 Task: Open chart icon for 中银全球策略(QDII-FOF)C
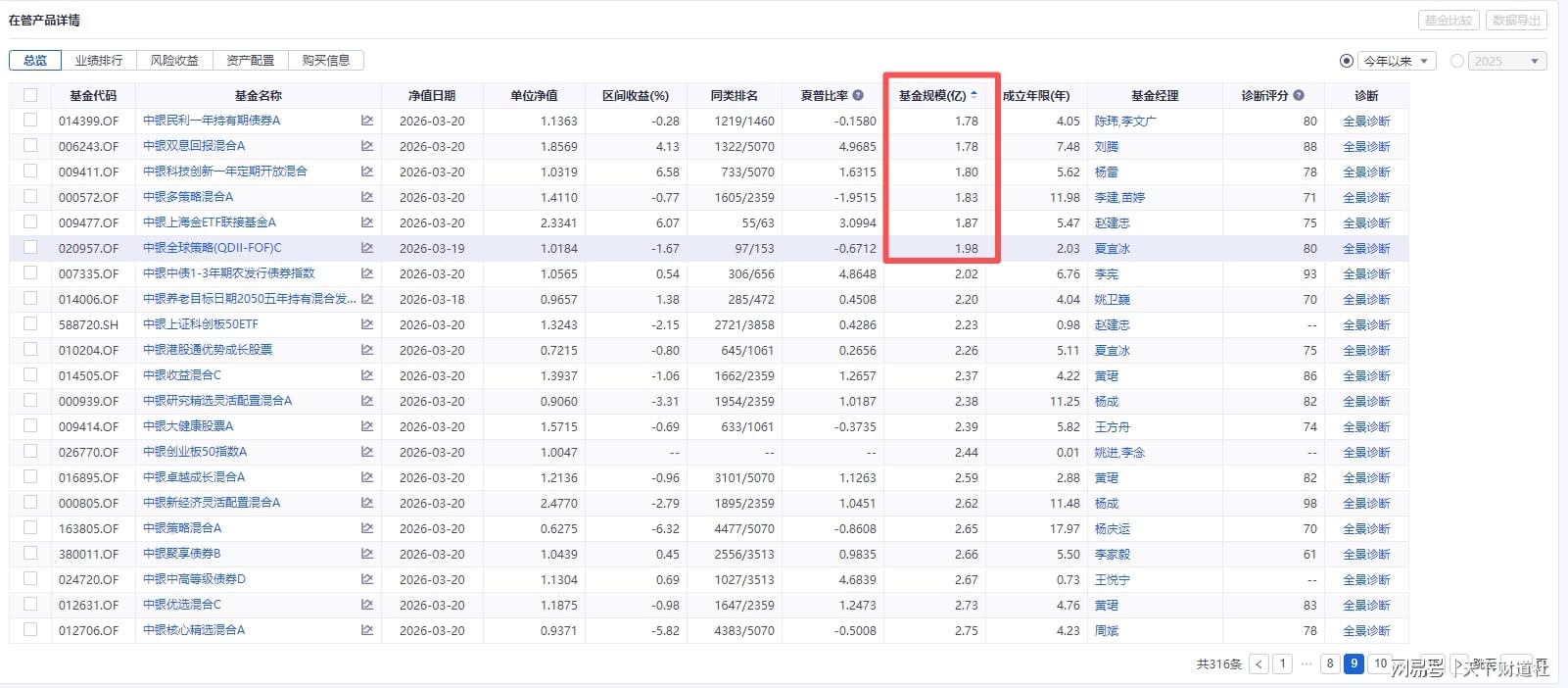367,248
